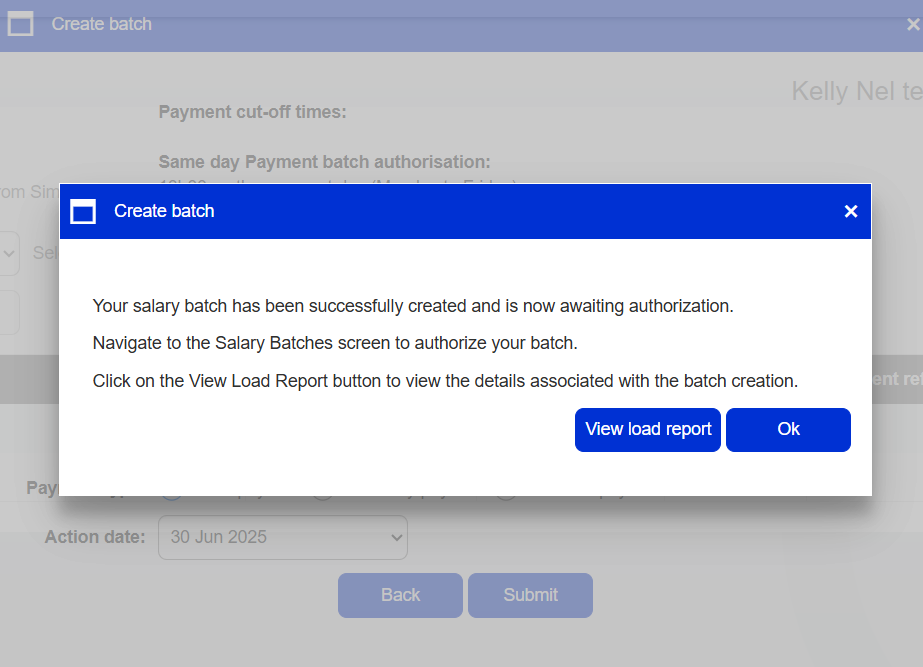Screen dimensions: 923x667
Task: Open the Action date dropdown showing 30 Jun 2025
Action: [x=283, y=537]
